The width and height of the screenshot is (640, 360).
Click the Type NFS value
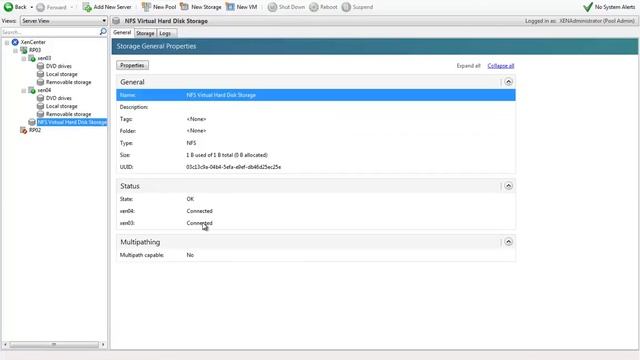click(x=191, y=143)
